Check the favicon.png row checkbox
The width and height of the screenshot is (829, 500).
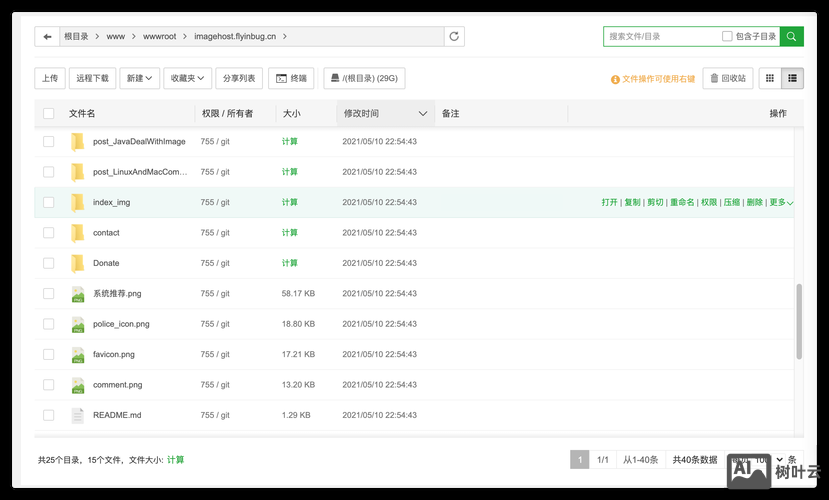click(x=49, y=354)
